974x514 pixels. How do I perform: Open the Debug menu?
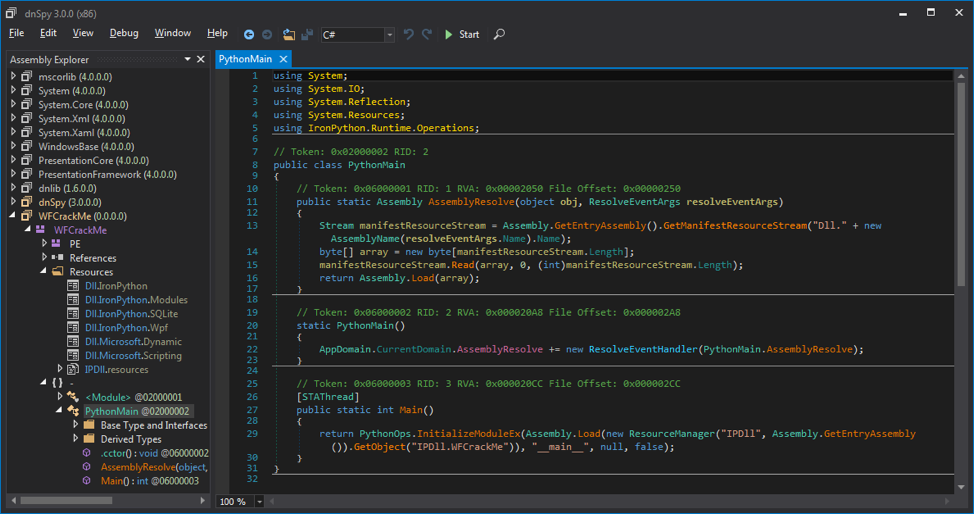(124, 33)
